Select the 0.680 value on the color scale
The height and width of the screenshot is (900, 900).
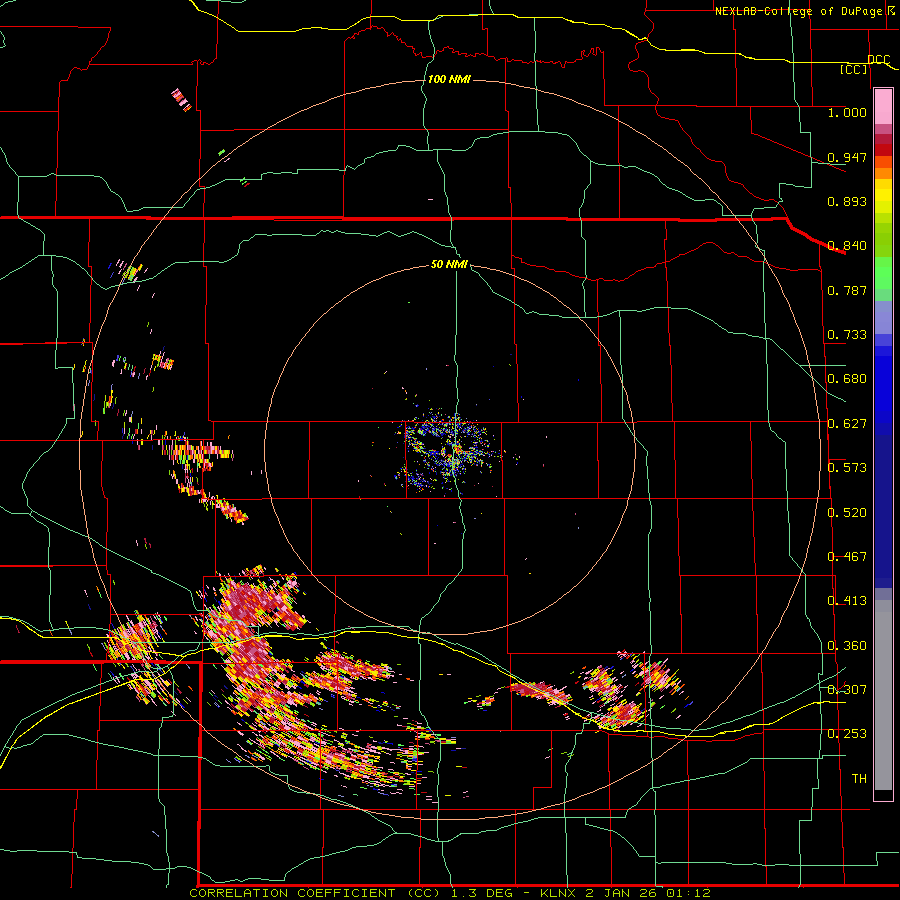847,379
